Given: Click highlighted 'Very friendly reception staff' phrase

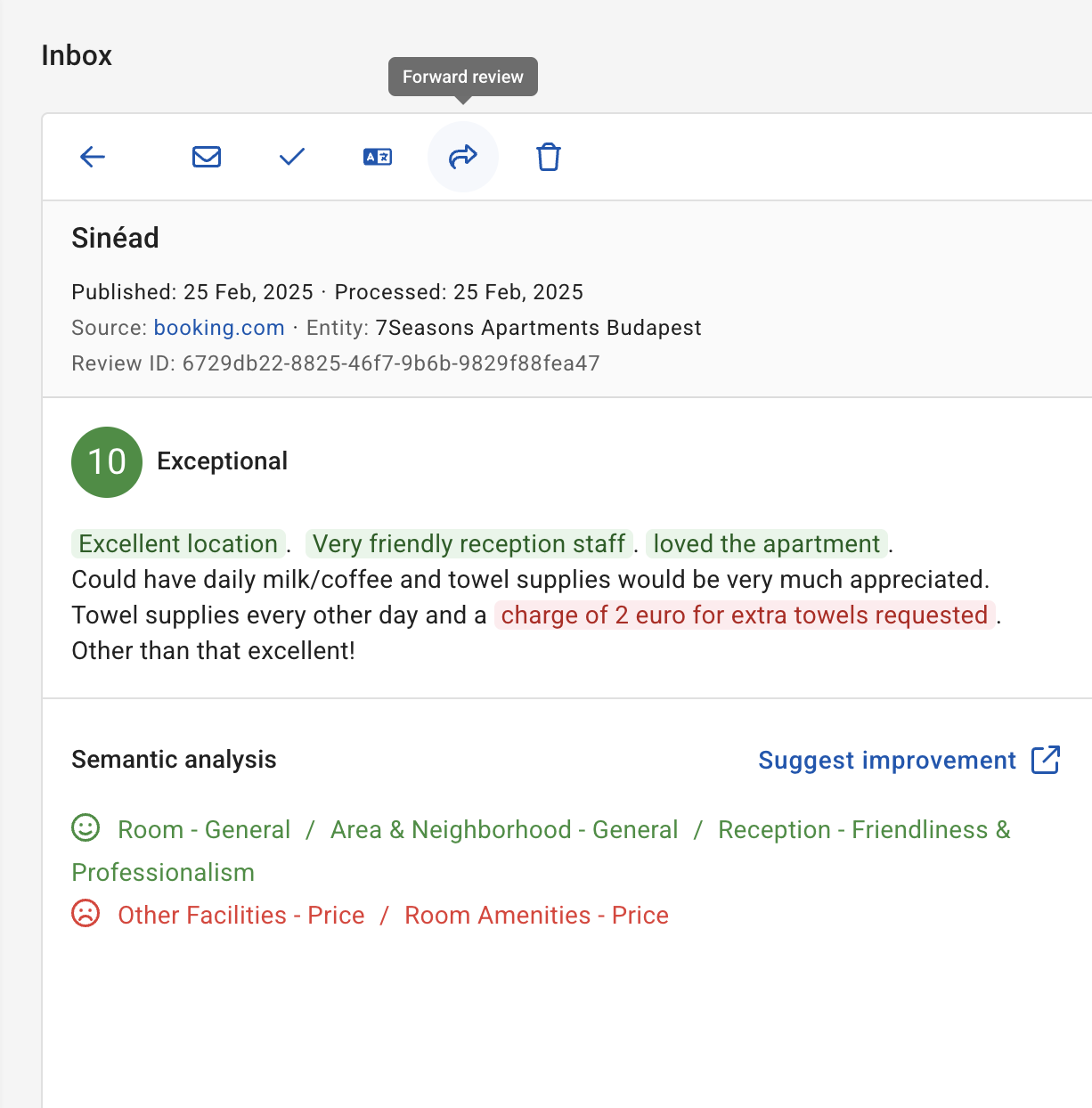Looking at the screenshot, I should click(469, 543).
